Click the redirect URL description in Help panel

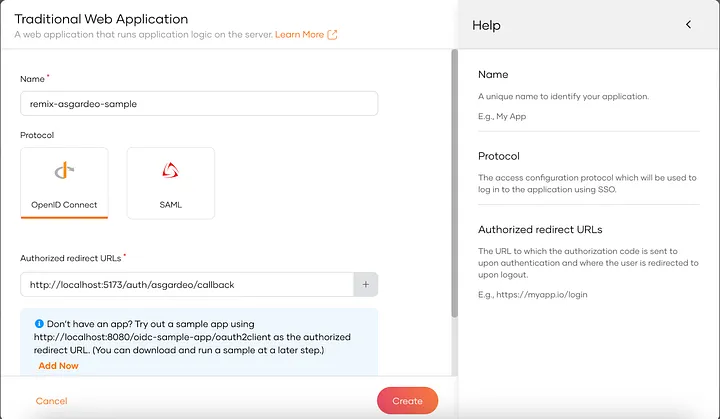(588, 263)
